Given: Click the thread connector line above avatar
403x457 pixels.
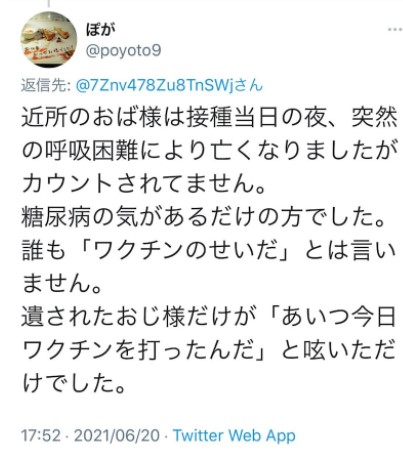Looking at the screenshot, I should click(x=49, y=3).
